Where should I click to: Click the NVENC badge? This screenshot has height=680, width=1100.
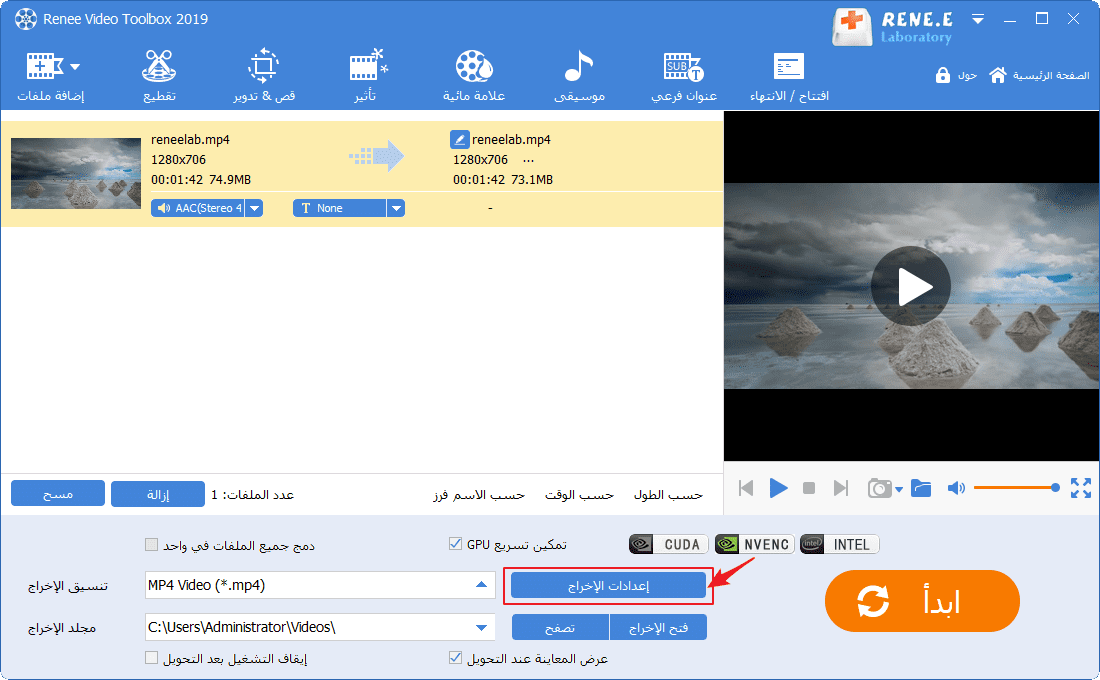(755, 545)
